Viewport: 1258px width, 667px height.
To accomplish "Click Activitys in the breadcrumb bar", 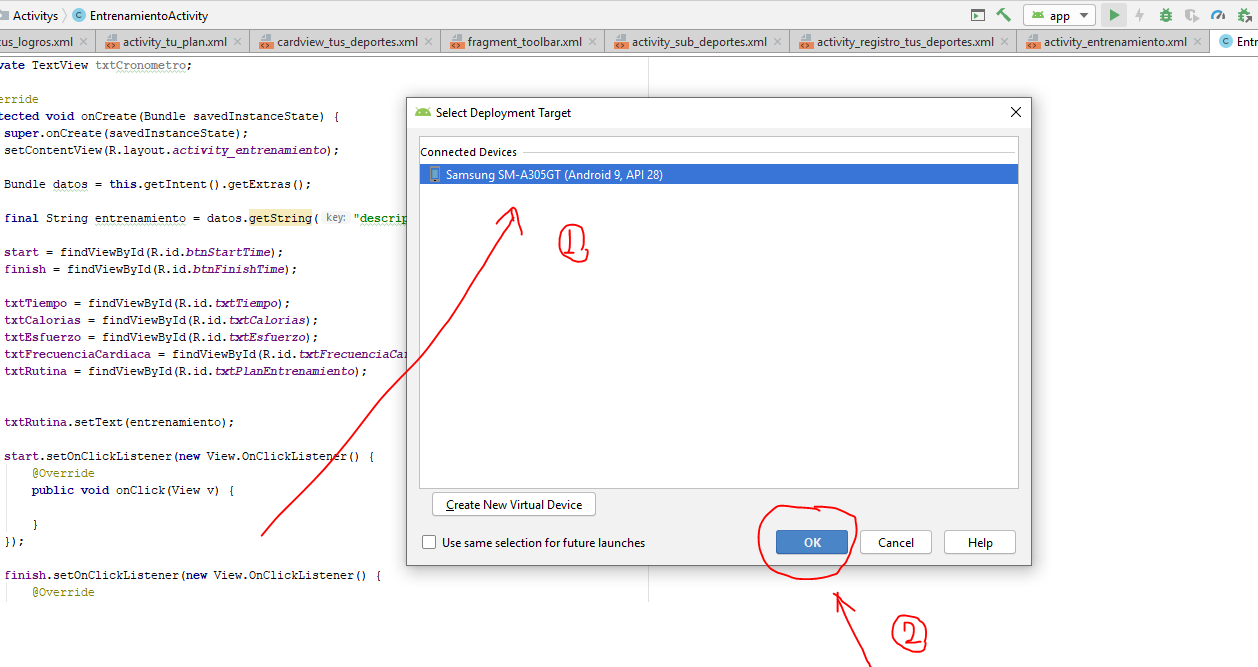I will (x=35, y=15).
